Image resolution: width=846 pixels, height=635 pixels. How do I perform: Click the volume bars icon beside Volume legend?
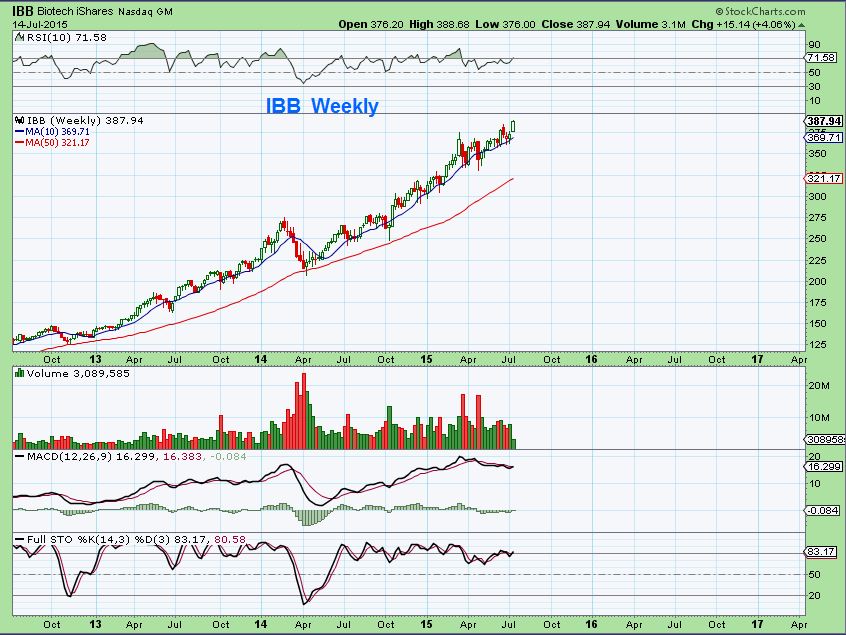pos(19,373)
